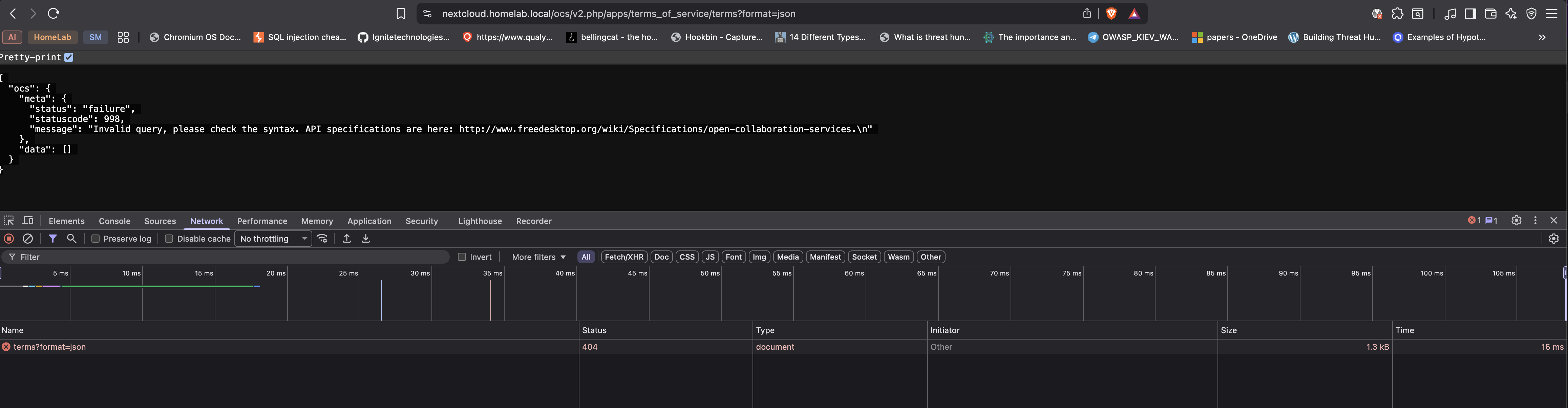Toggle the device toolbar icon

point(28,221)
